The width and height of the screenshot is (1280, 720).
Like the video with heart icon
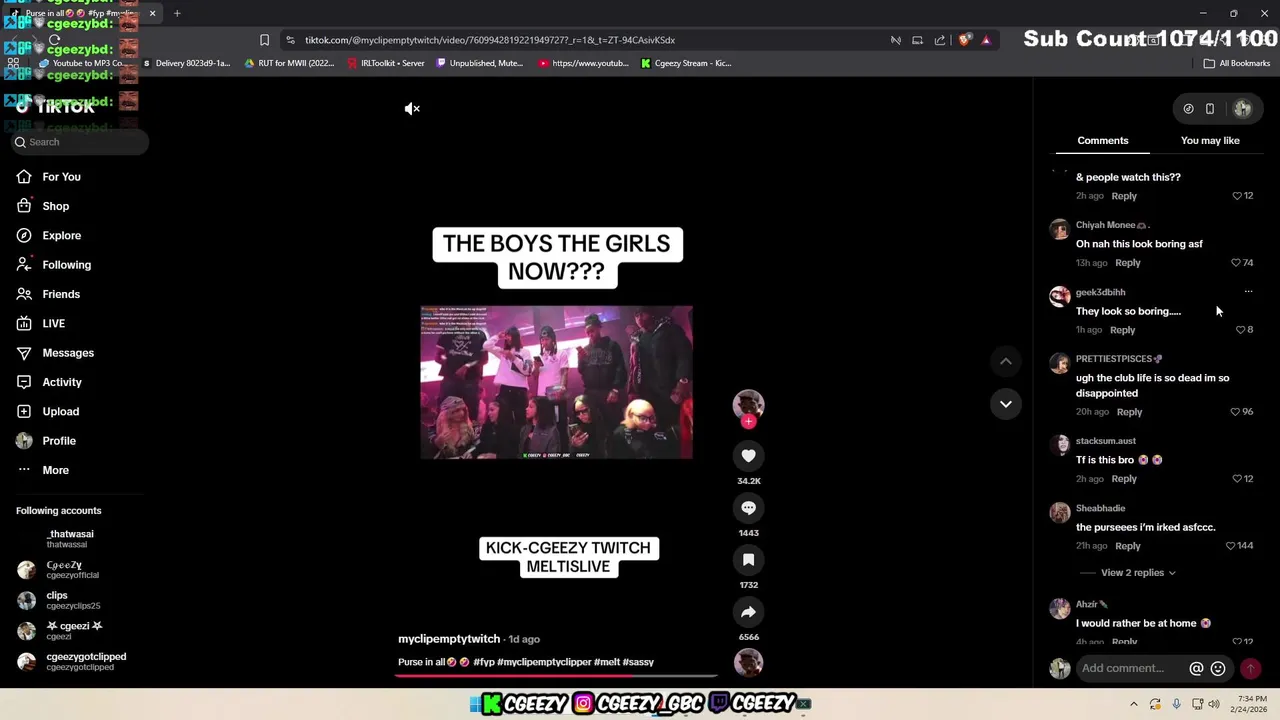coord(748,456)
